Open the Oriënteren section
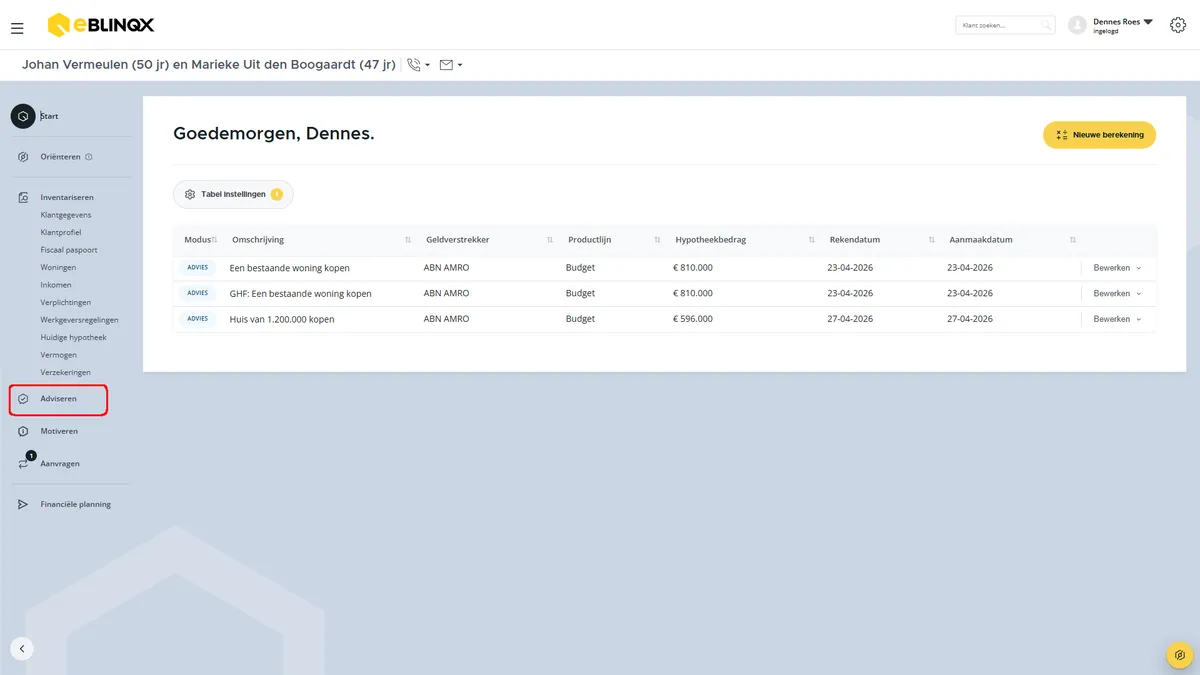 point(60,157)
